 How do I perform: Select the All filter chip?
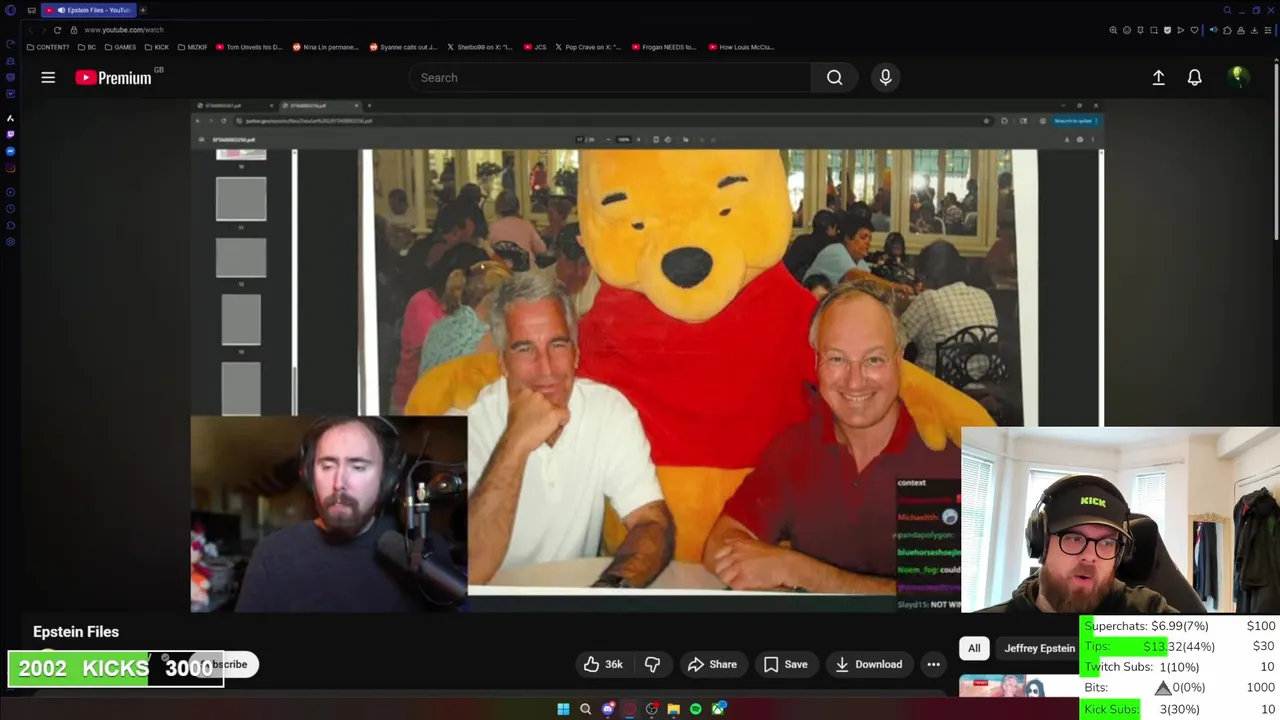click(x=974, y=648)
